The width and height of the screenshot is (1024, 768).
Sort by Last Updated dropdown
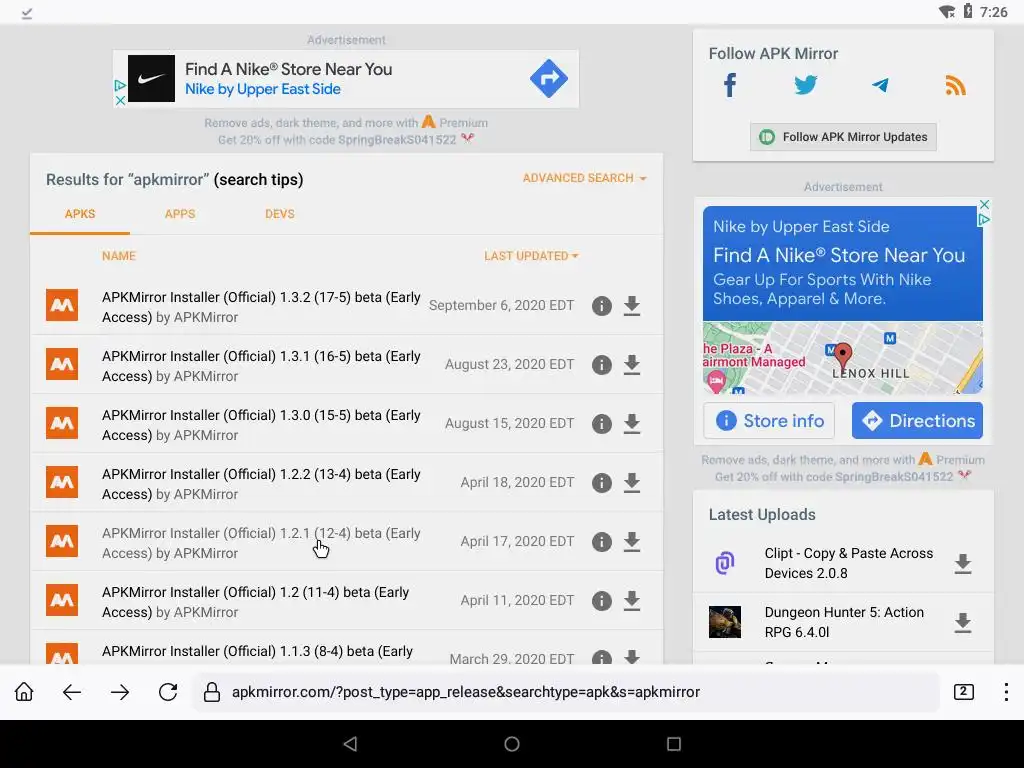tap(531, 256)
